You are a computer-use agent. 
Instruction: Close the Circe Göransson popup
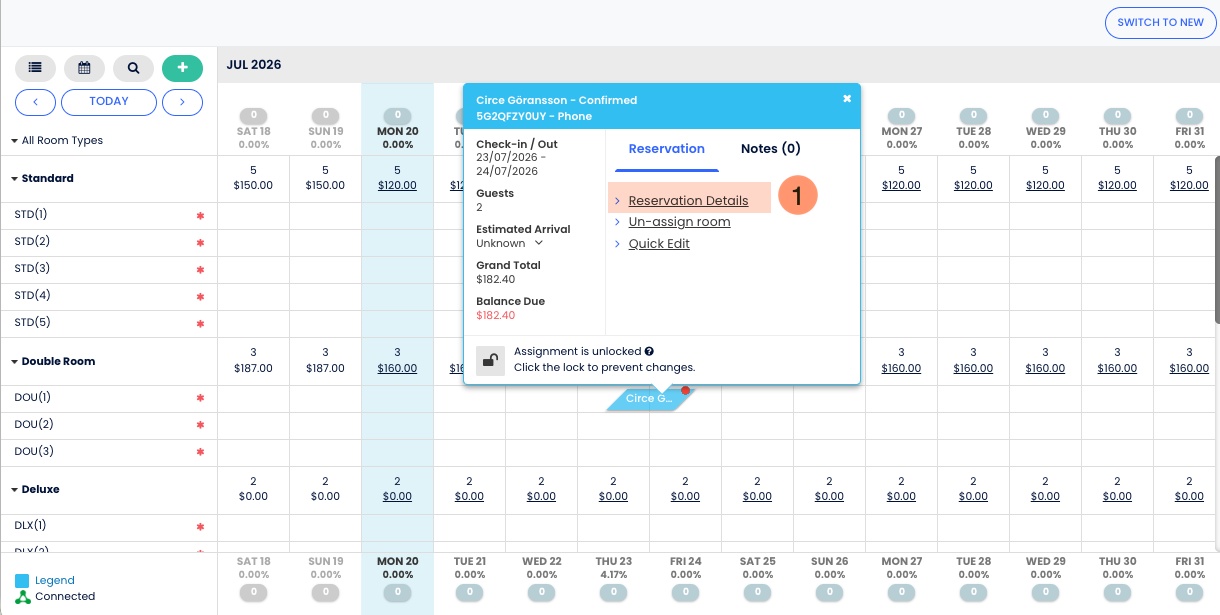(x=847, y=98)
